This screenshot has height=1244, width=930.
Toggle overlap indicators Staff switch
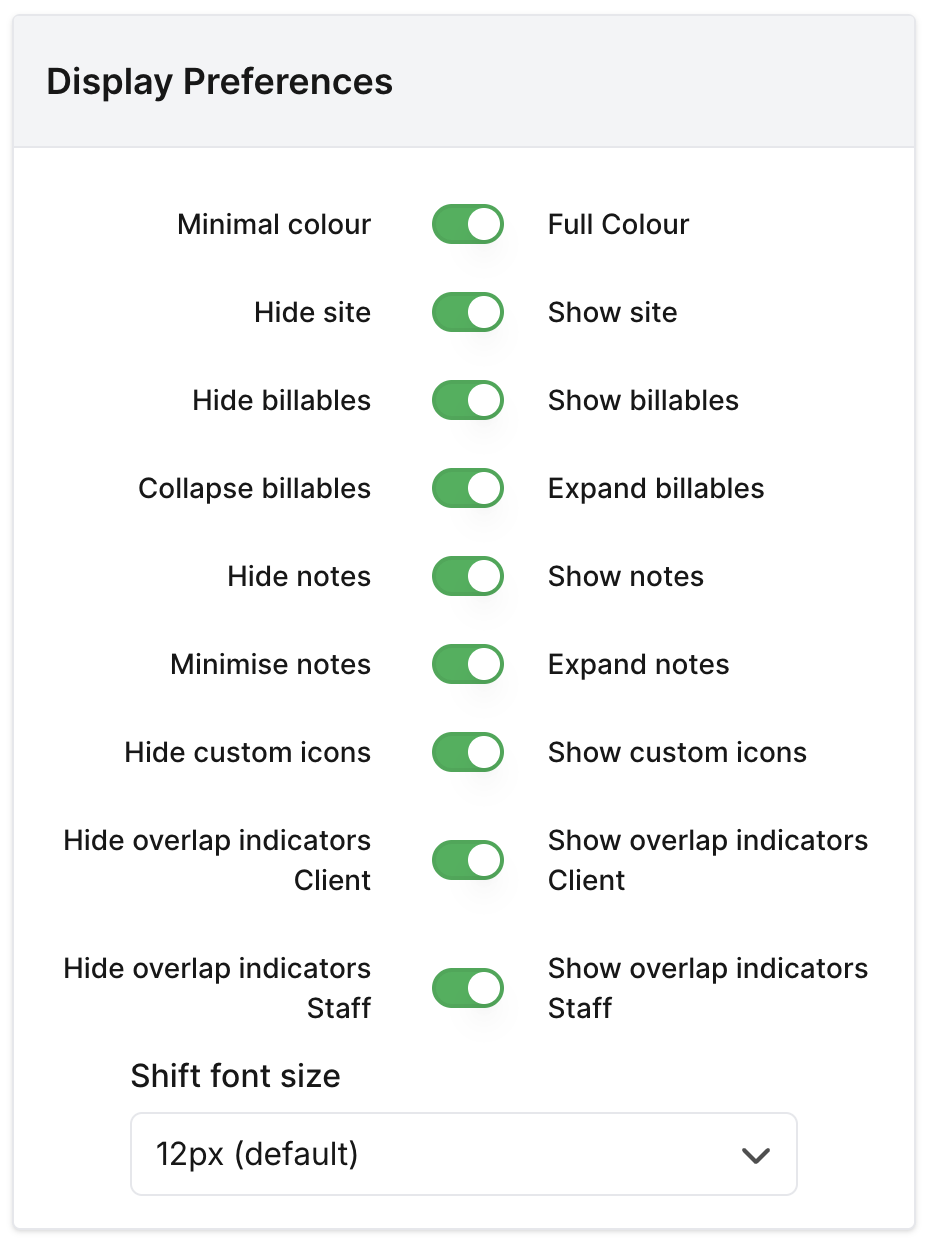point(467,989)
